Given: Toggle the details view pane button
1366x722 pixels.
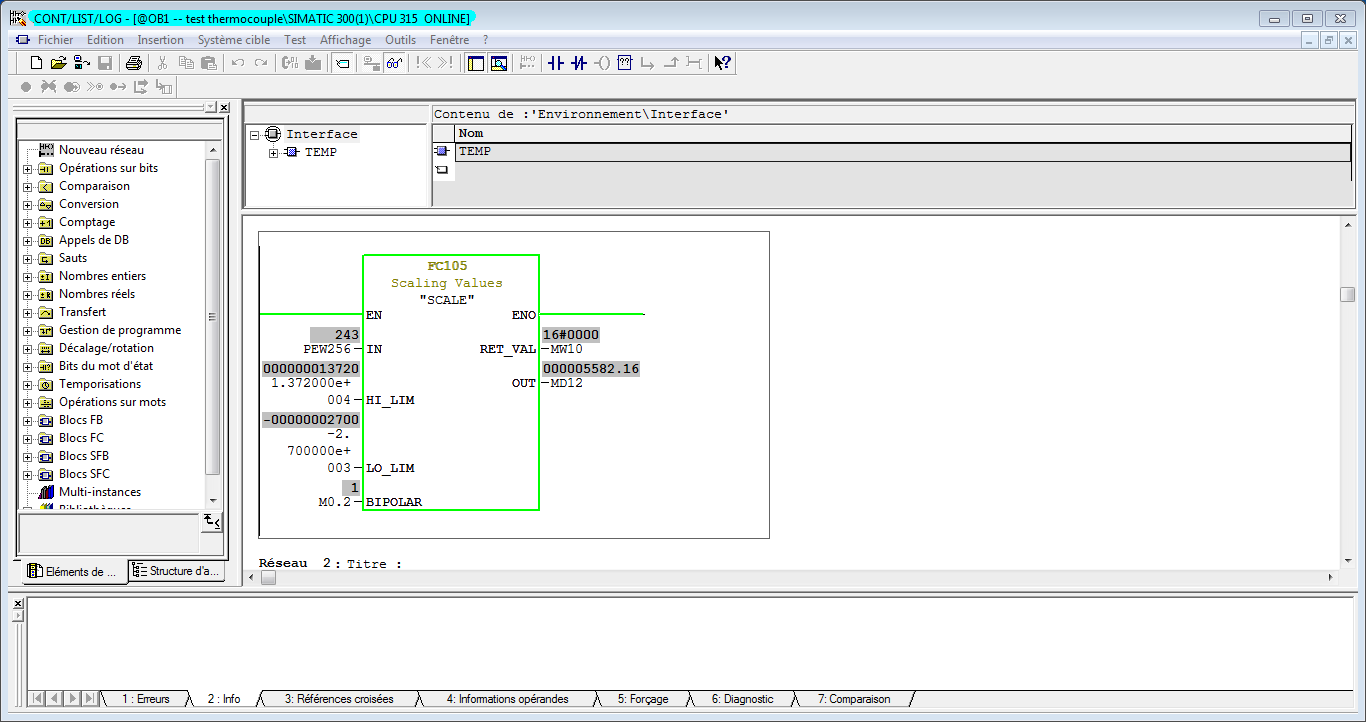Looking at the screenshot, I should coord(498,63).
